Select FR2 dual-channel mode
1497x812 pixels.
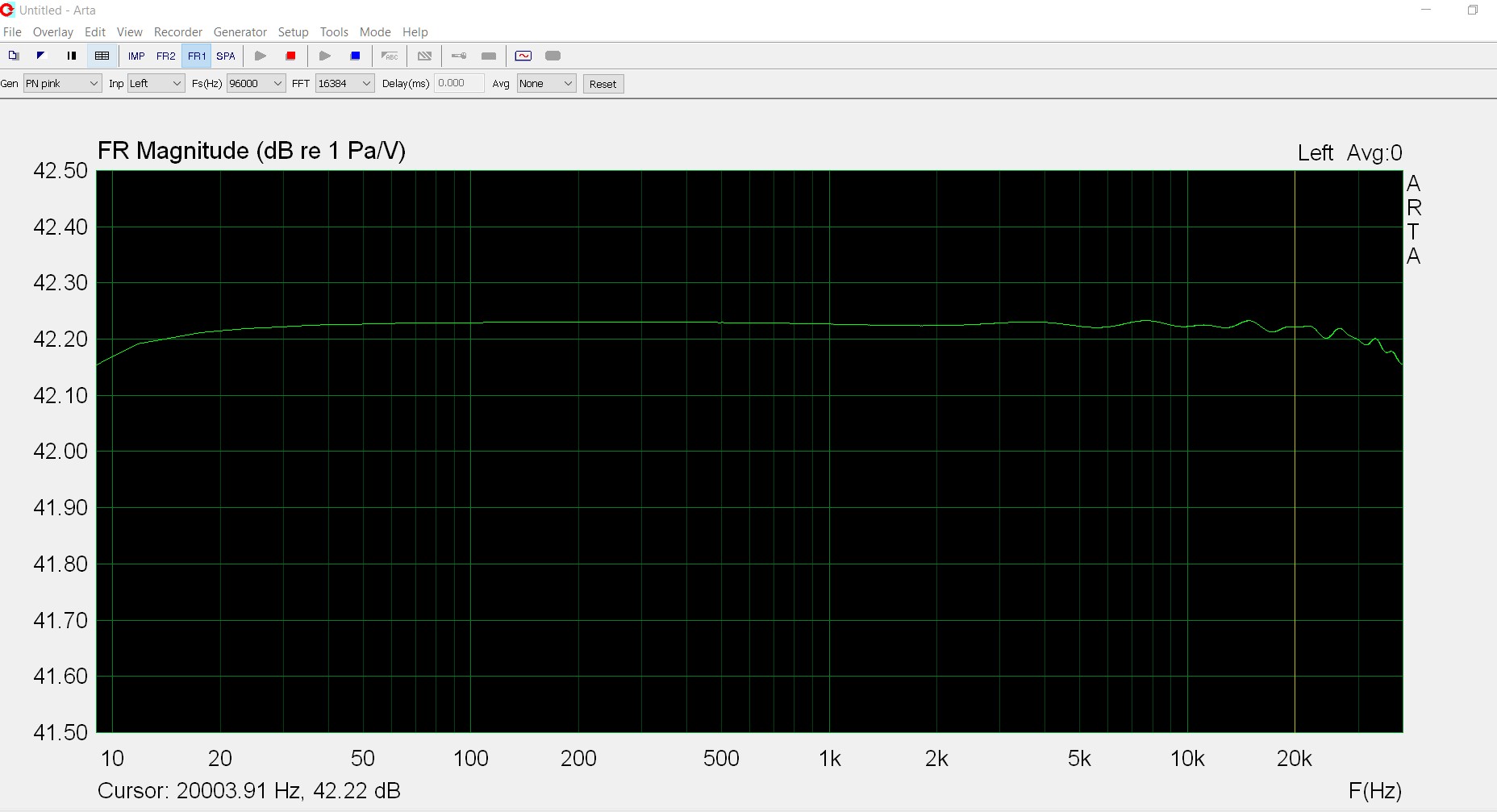(x=166, y=56)
